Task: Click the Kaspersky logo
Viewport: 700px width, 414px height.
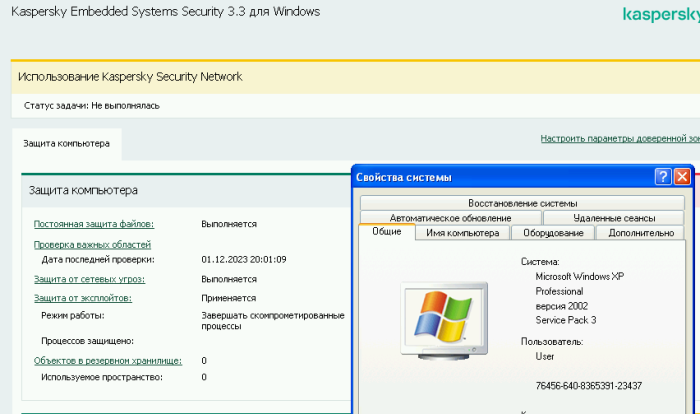Action: [659, 15]
